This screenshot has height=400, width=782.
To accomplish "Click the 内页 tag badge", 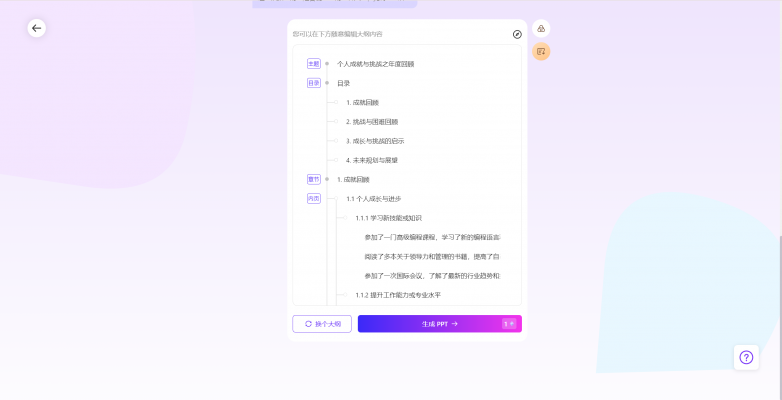I will 314,199.
